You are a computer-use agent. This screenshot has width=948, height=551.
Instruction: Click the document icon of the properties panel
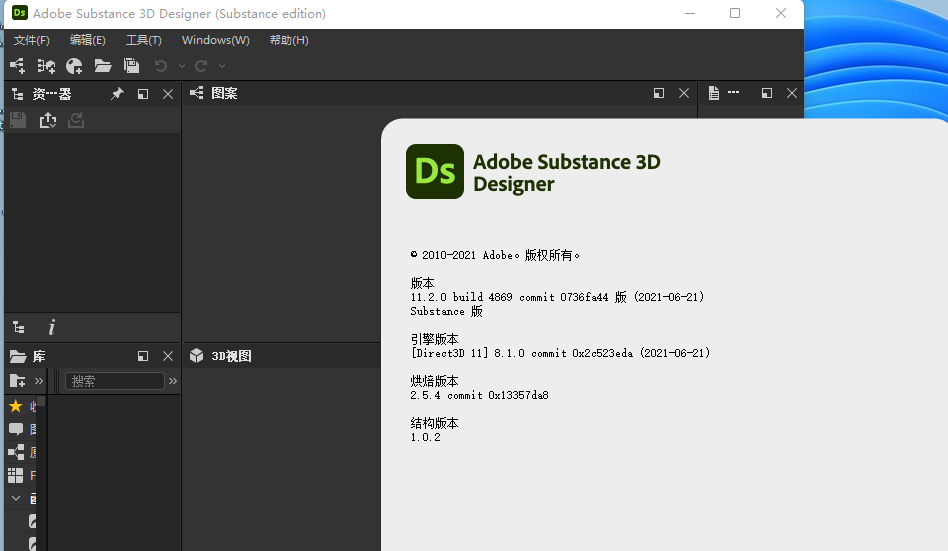click(x=714, y=93)
